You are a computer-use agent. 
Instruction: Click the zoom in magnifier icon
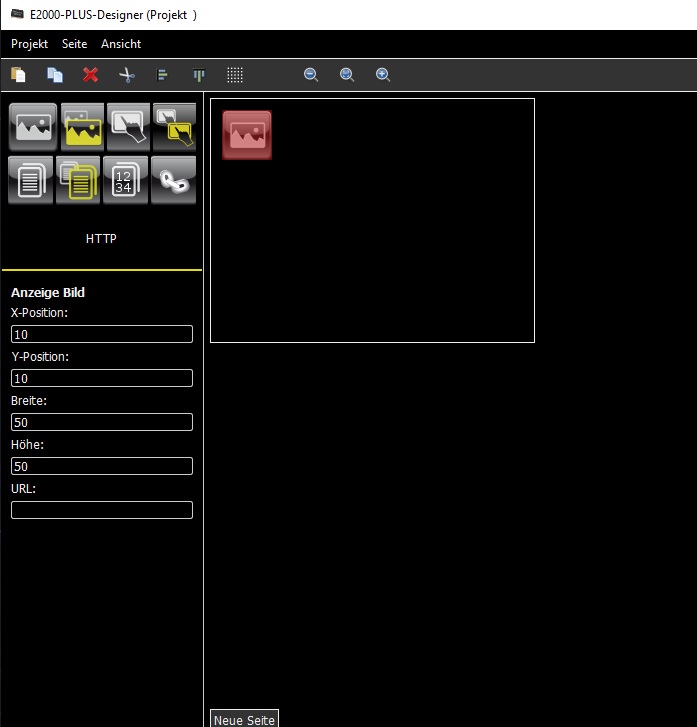click(x=383, y=75)
